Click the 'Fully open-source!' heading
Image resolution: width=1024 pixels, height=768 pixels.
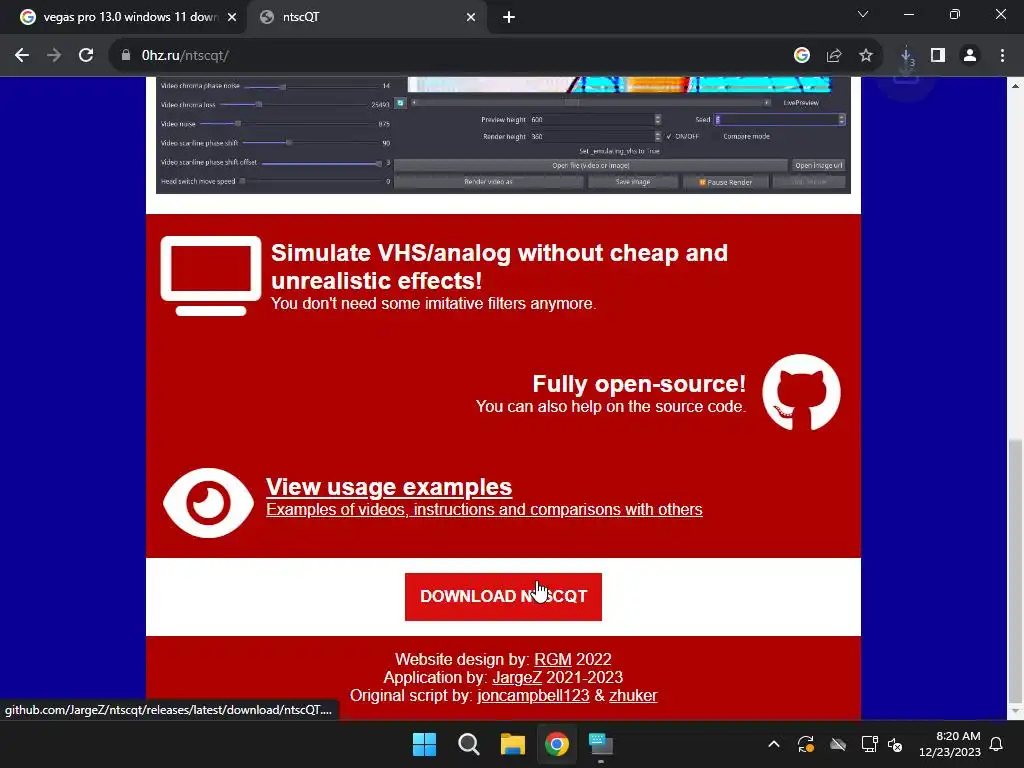[639, 384]
